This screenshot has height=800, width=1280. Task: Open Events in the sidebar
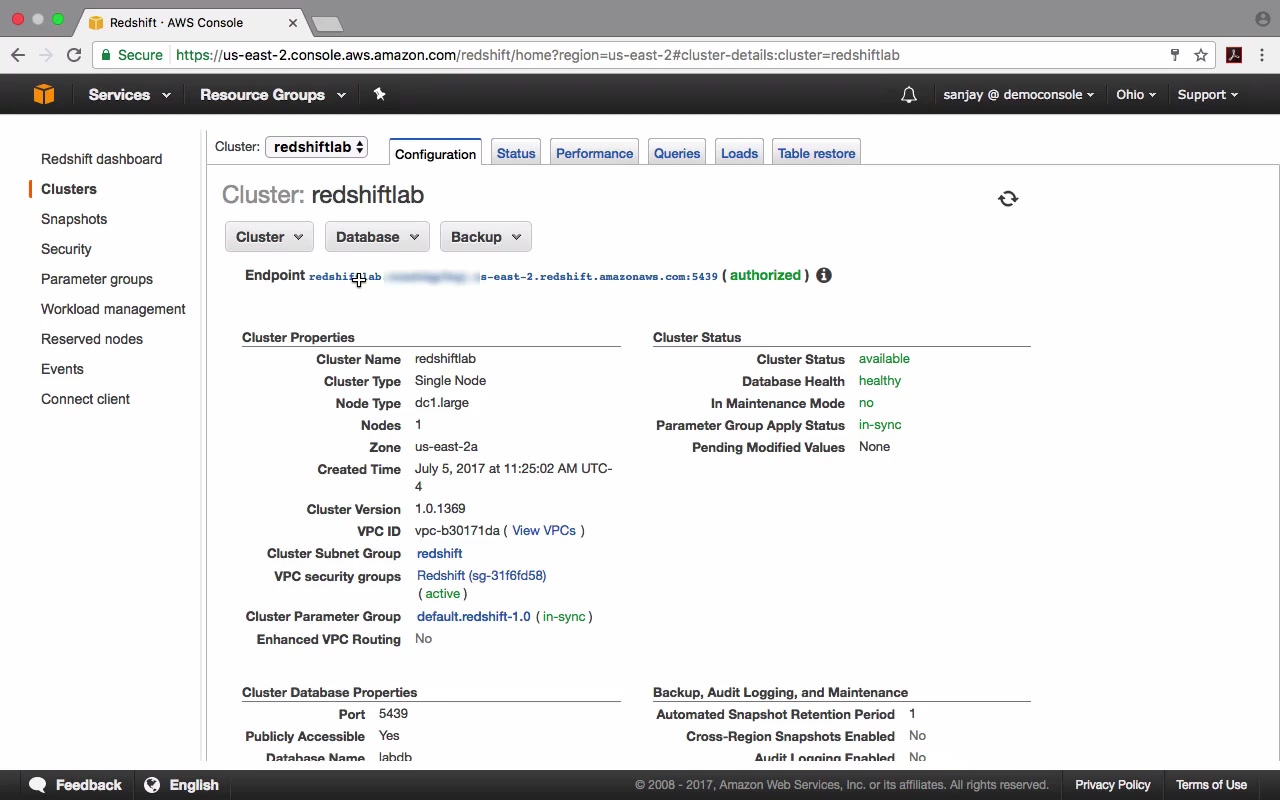click(x=62, y=369)
